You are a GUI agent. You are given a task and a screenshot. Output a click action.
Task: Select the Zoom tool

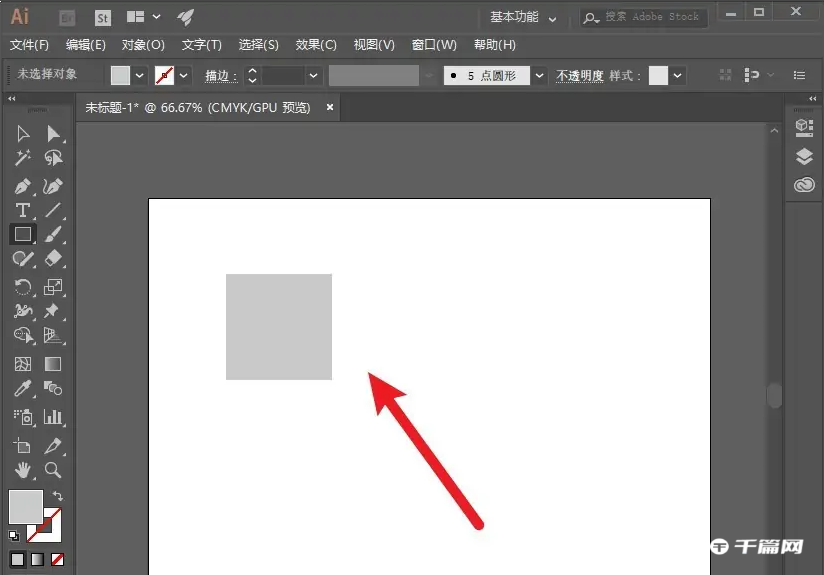pyautogui.click(x=53, y=470)
